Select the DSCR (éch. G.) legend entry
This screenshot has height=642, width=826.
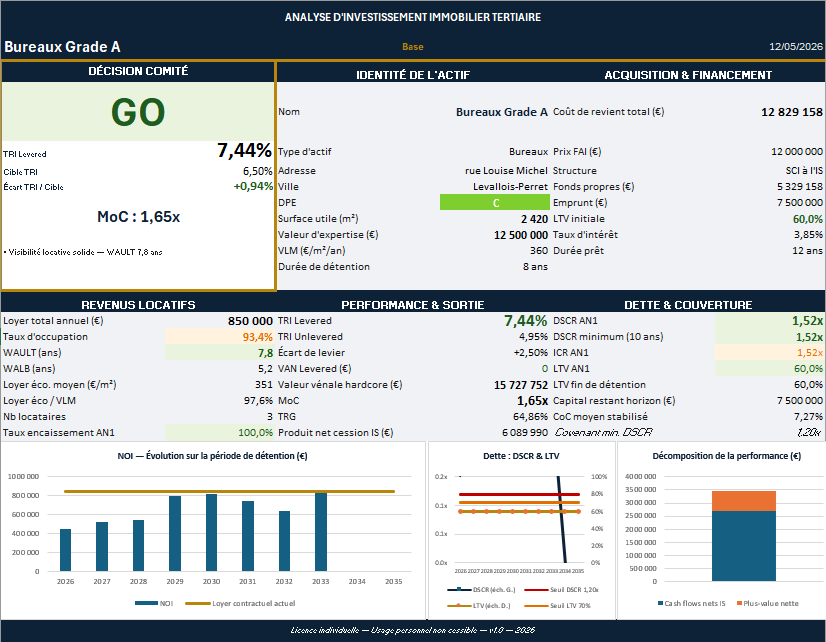coord(481,590)
